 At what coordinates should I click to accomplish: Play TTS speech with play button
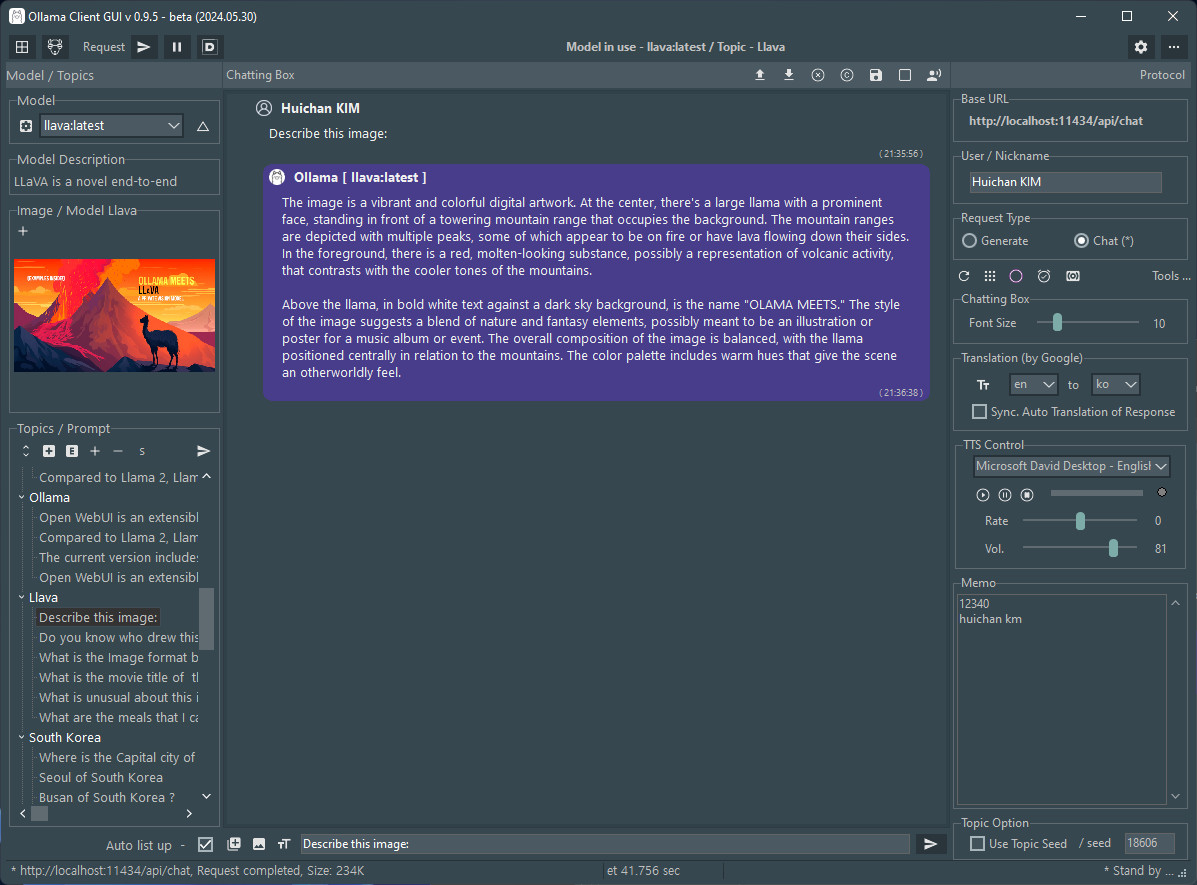pyautogui.click(x=982, y=495)
